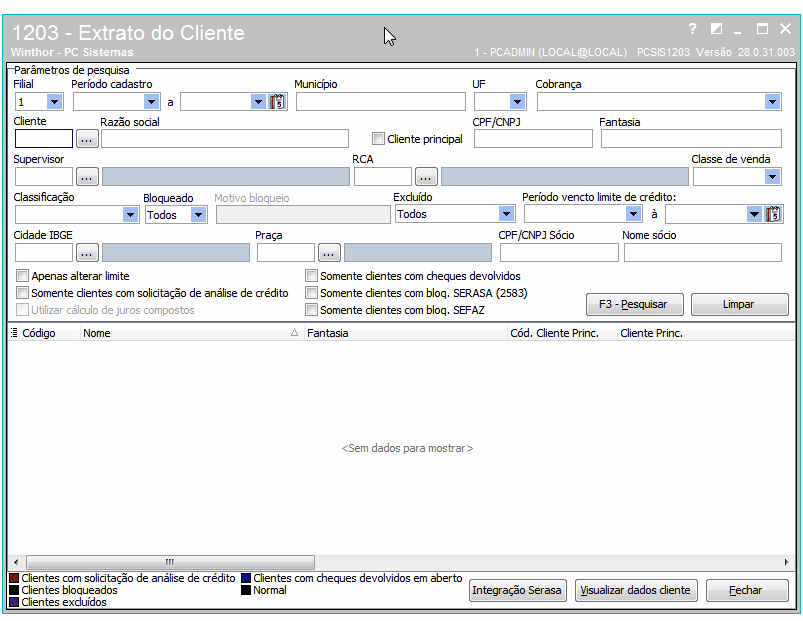Click red swatch for solicitação de análise
Screen dimensions: 803x621
click(x=14, y=578)
